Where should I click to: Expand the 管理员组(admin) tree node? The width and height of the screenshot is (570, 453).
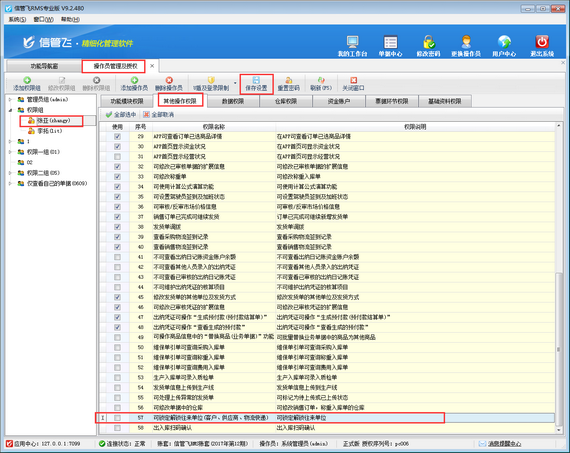(x=11, y=99)
